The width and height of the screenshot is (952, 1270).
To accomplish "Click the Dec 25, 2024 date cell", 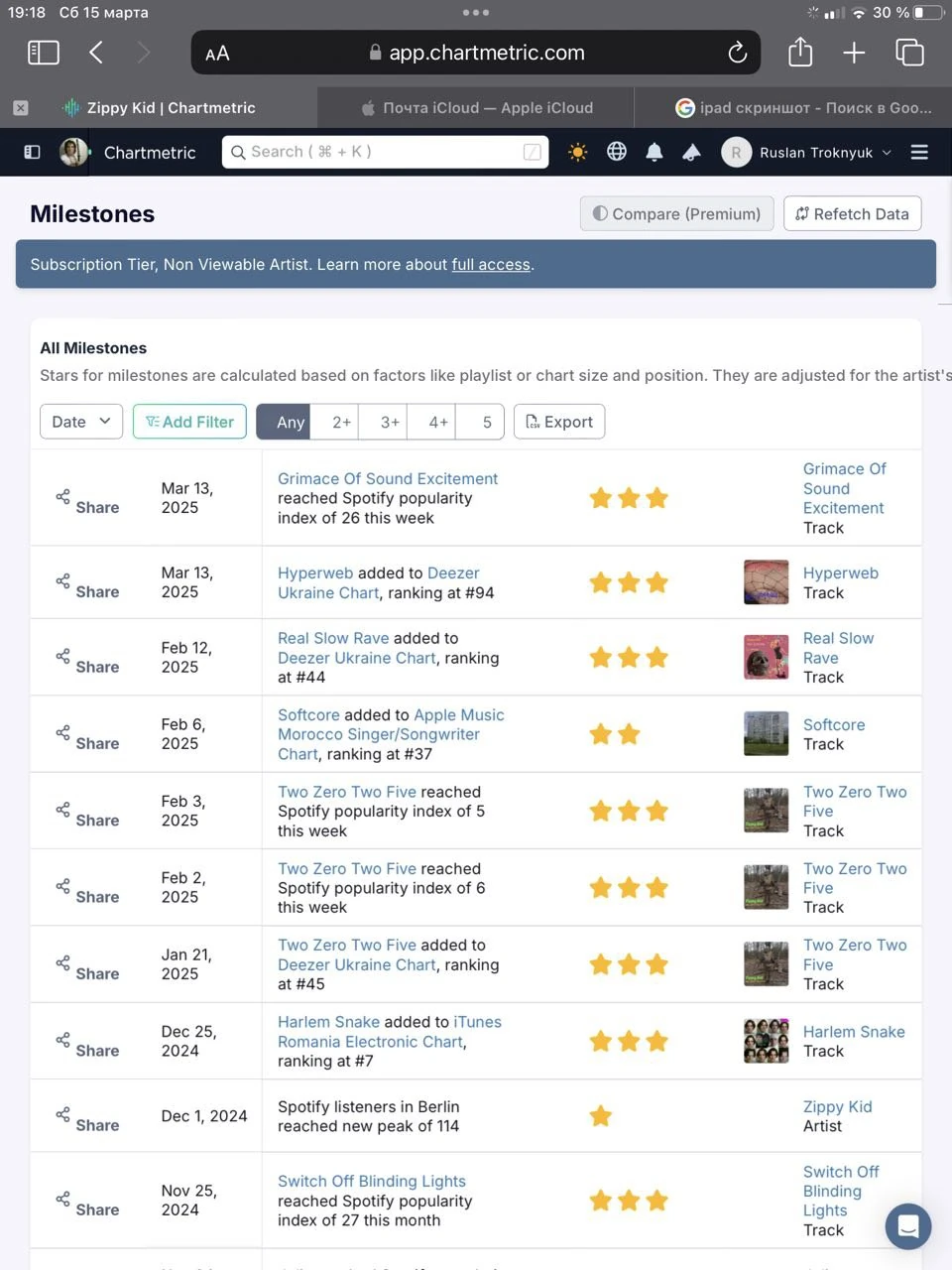I will click(x=189, y=1041).
